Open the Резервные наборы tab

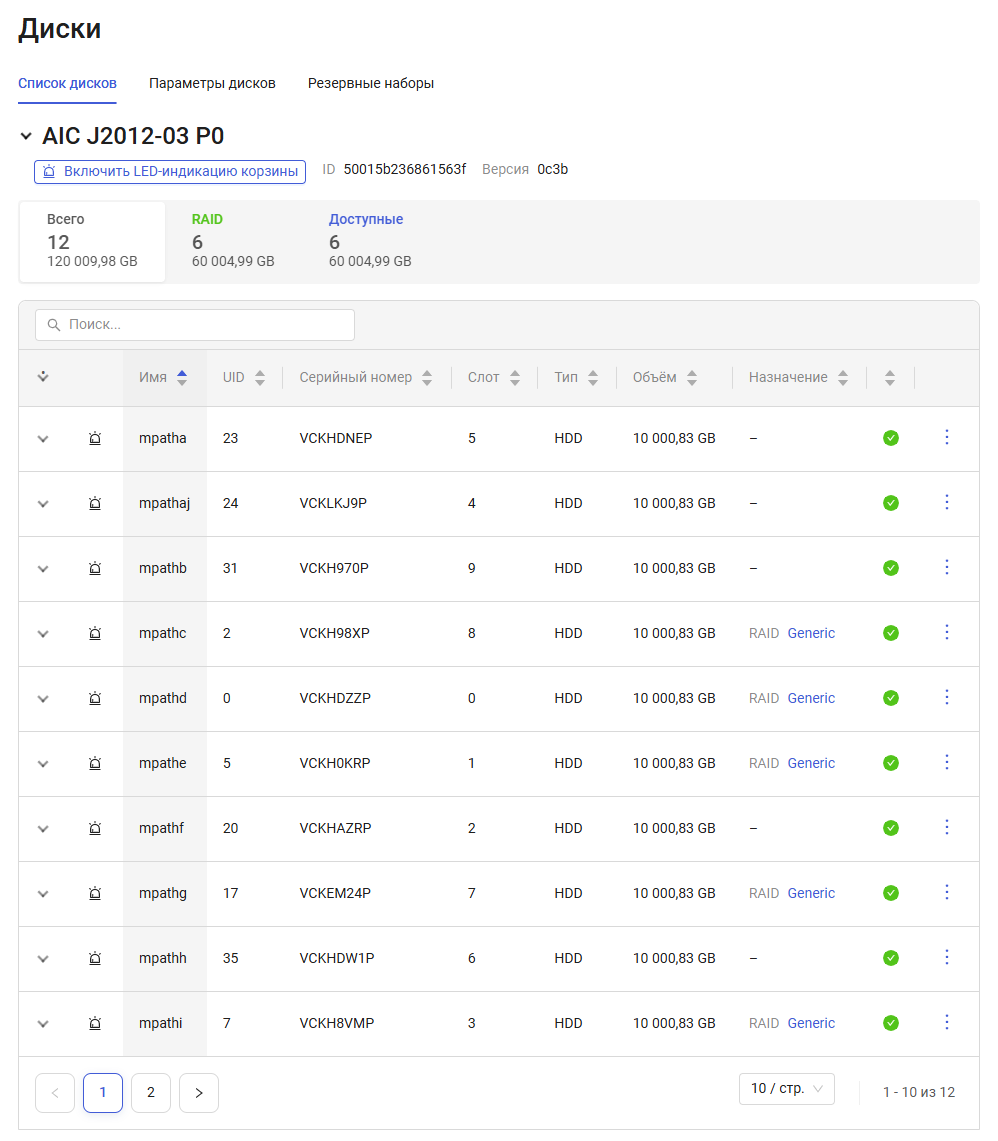[x=370, y=83]
